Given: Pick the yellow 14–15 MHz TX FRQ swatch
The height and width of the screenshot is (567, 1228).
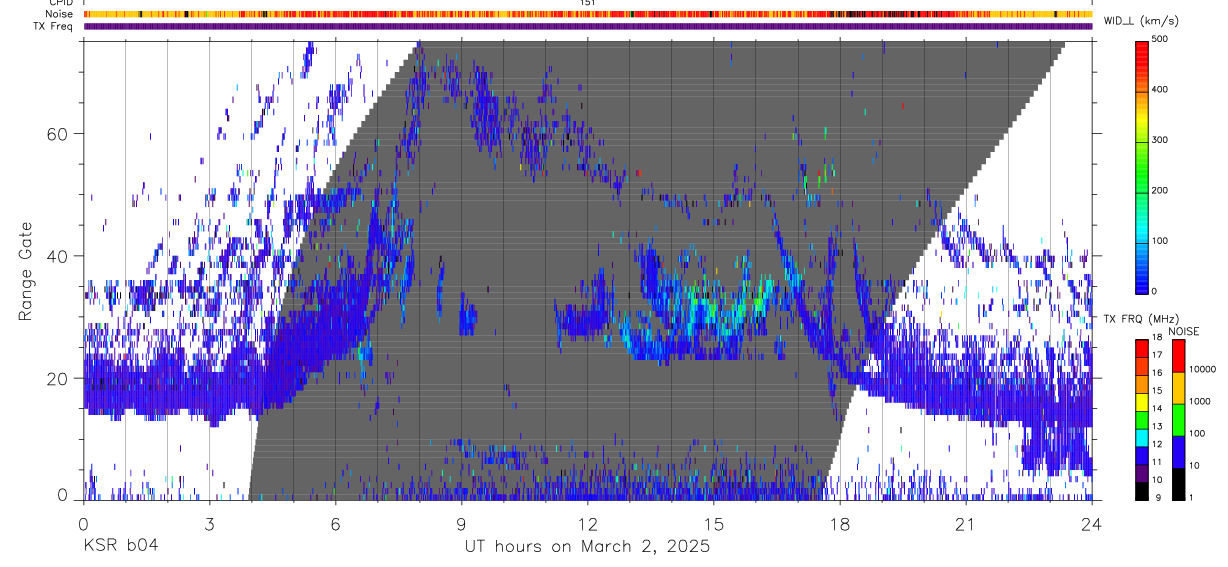Looking at the screenshot, I should click(x=1142, y=401).
